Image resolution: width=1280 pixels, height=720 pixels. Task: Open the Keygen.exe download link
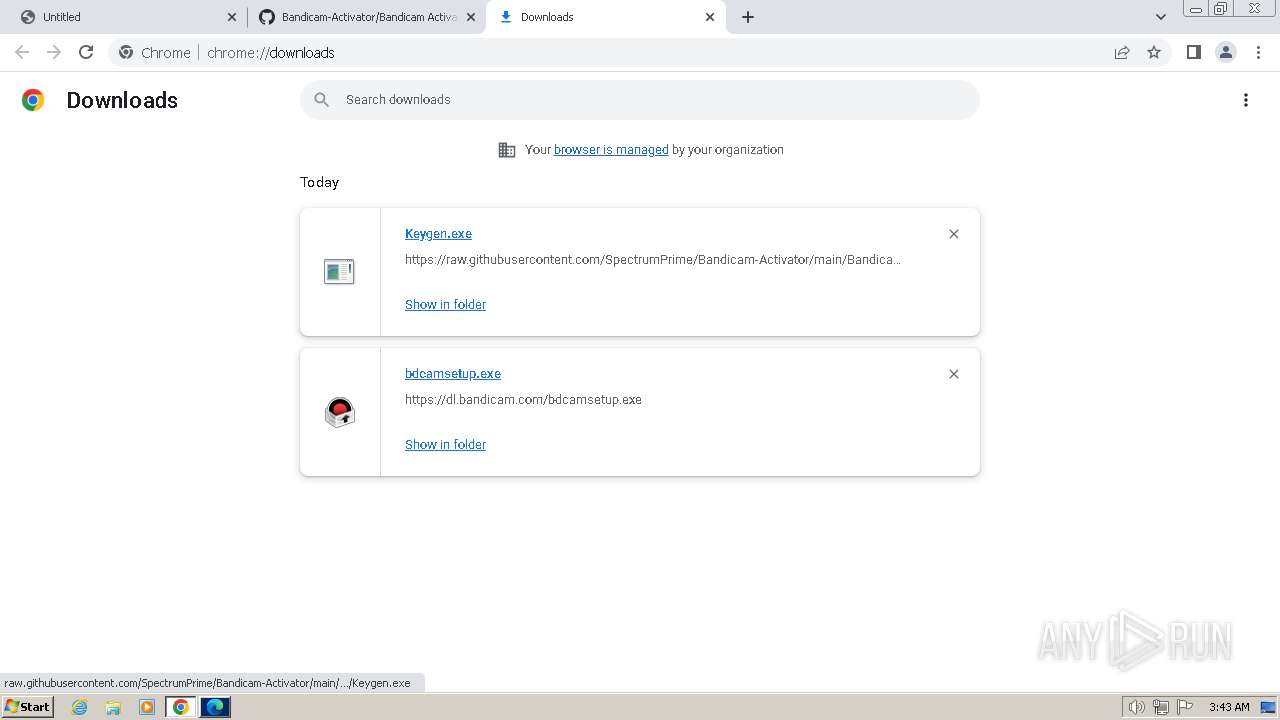point(438,234)
